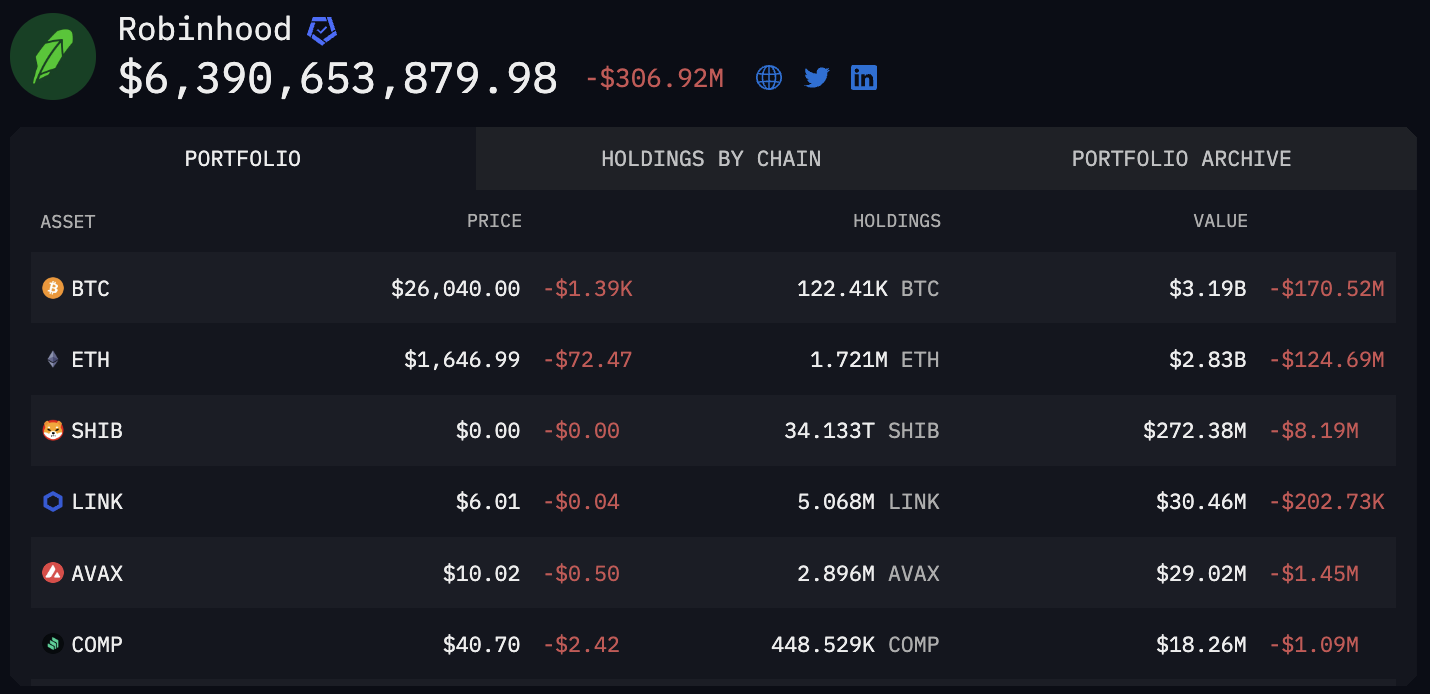
Task: Click the AVAX coin icon
Action: 53,573
